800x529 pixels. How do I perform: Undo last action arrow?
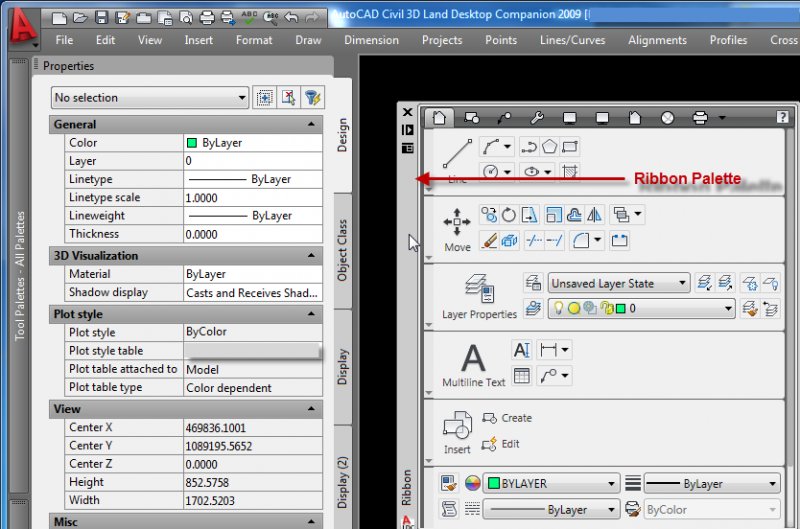point(291,18)
